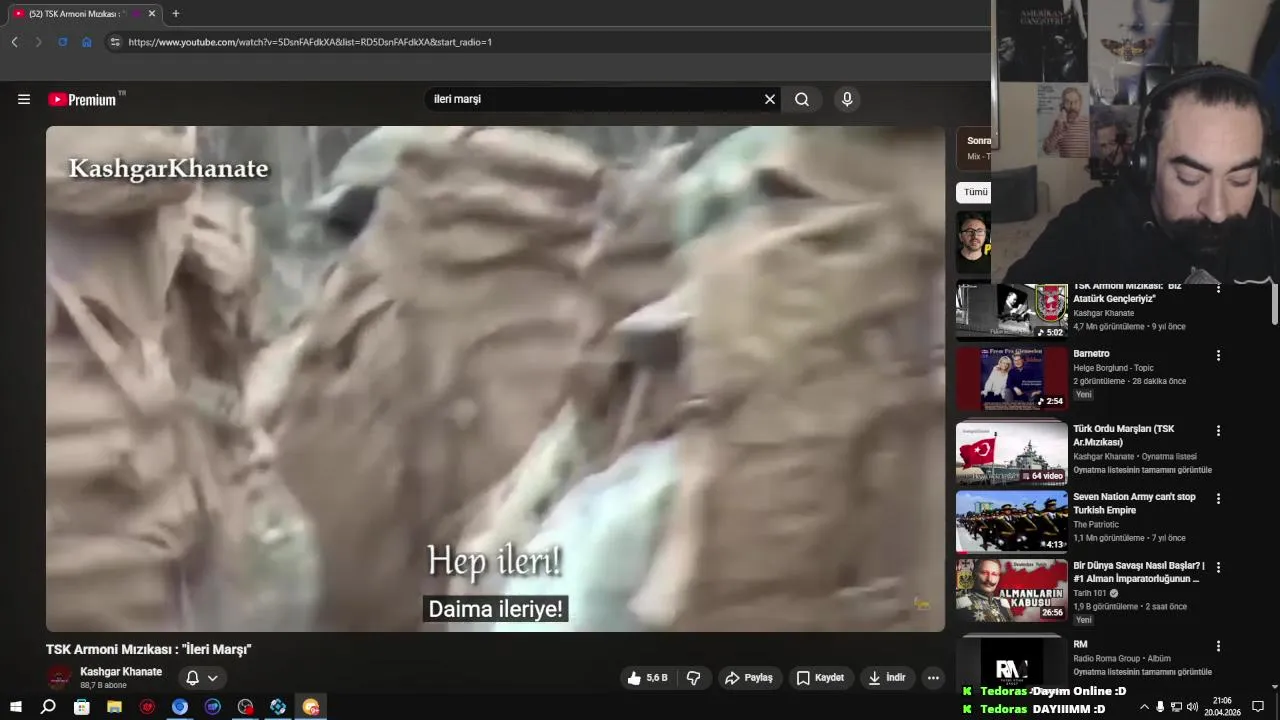Open 'Seven Nation Army can't stop Turkish Empire' title
The height and width of the screenshot is (720, 1280).
[x=1134, y=503]
